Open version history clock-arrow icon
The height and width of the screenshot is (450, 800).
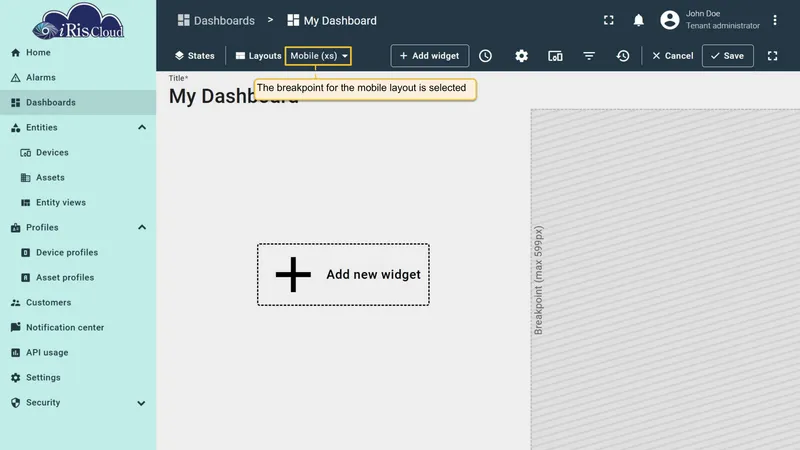pyautogui.click(x=622, y=56)
